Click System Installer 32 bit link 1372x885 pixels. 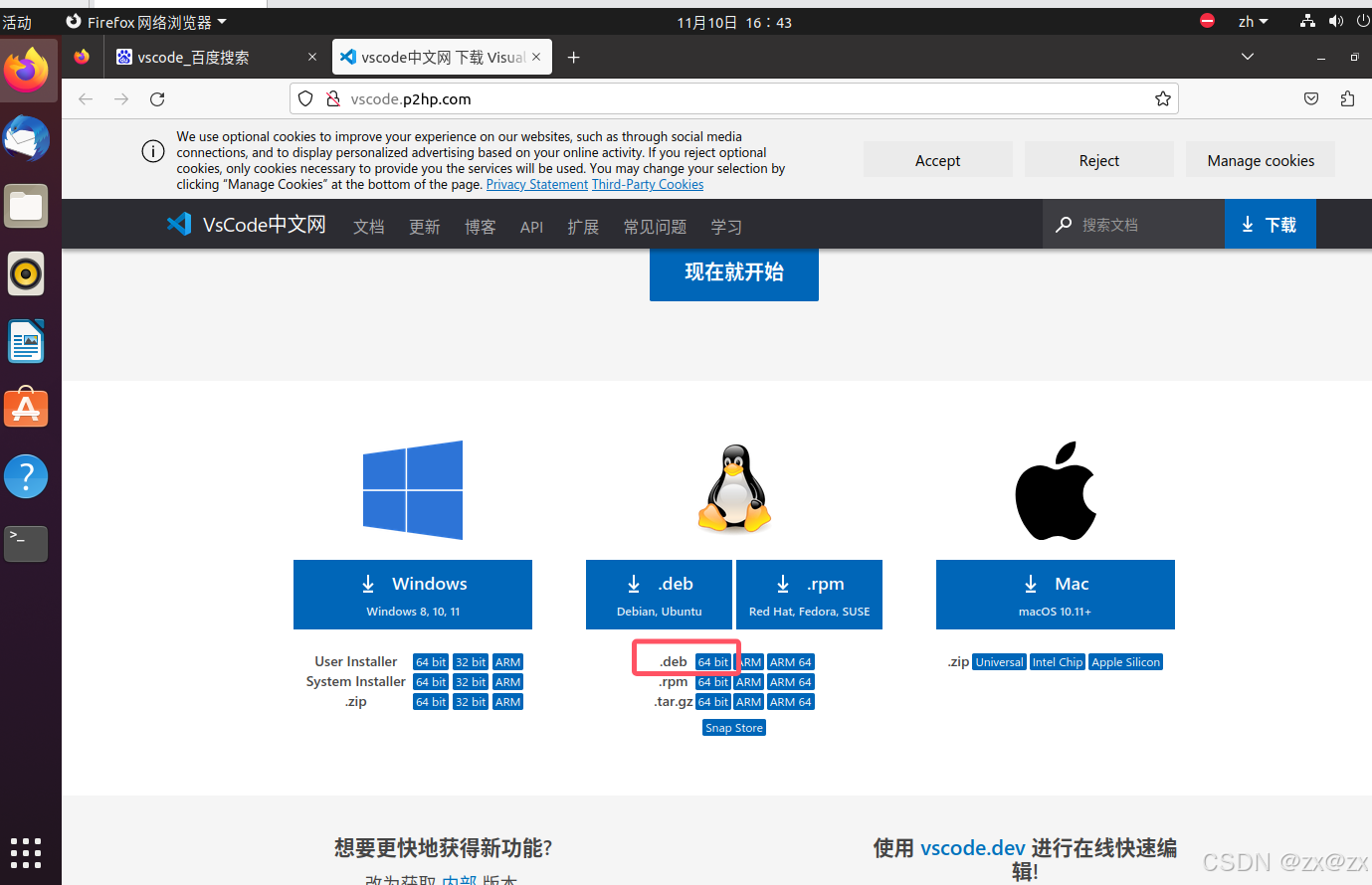(471, 682)
